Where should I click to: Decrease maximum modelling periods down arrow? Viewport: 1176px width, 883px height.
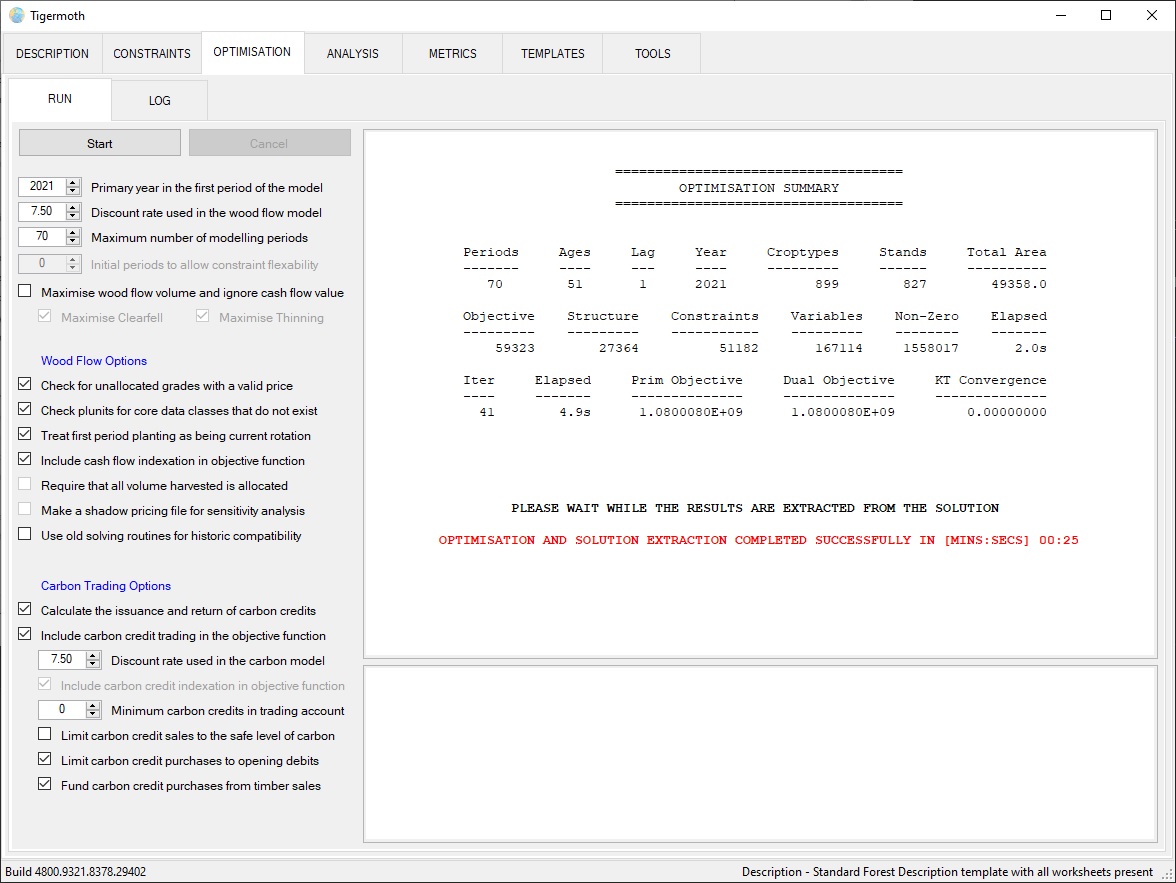(73, 241)
